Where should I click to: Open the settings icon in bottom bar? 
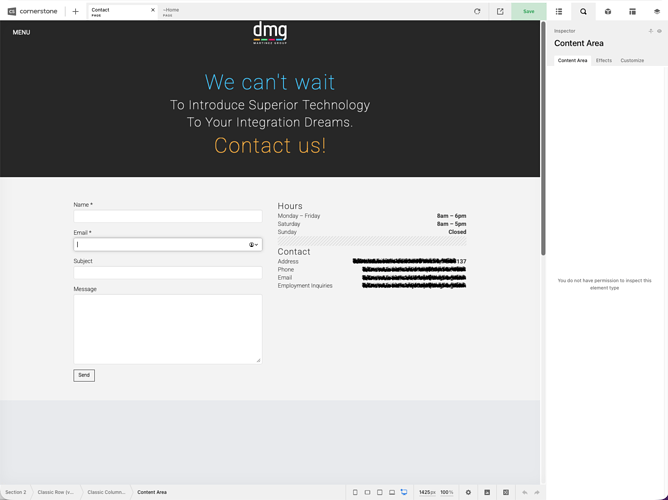(x=468, y=492)
